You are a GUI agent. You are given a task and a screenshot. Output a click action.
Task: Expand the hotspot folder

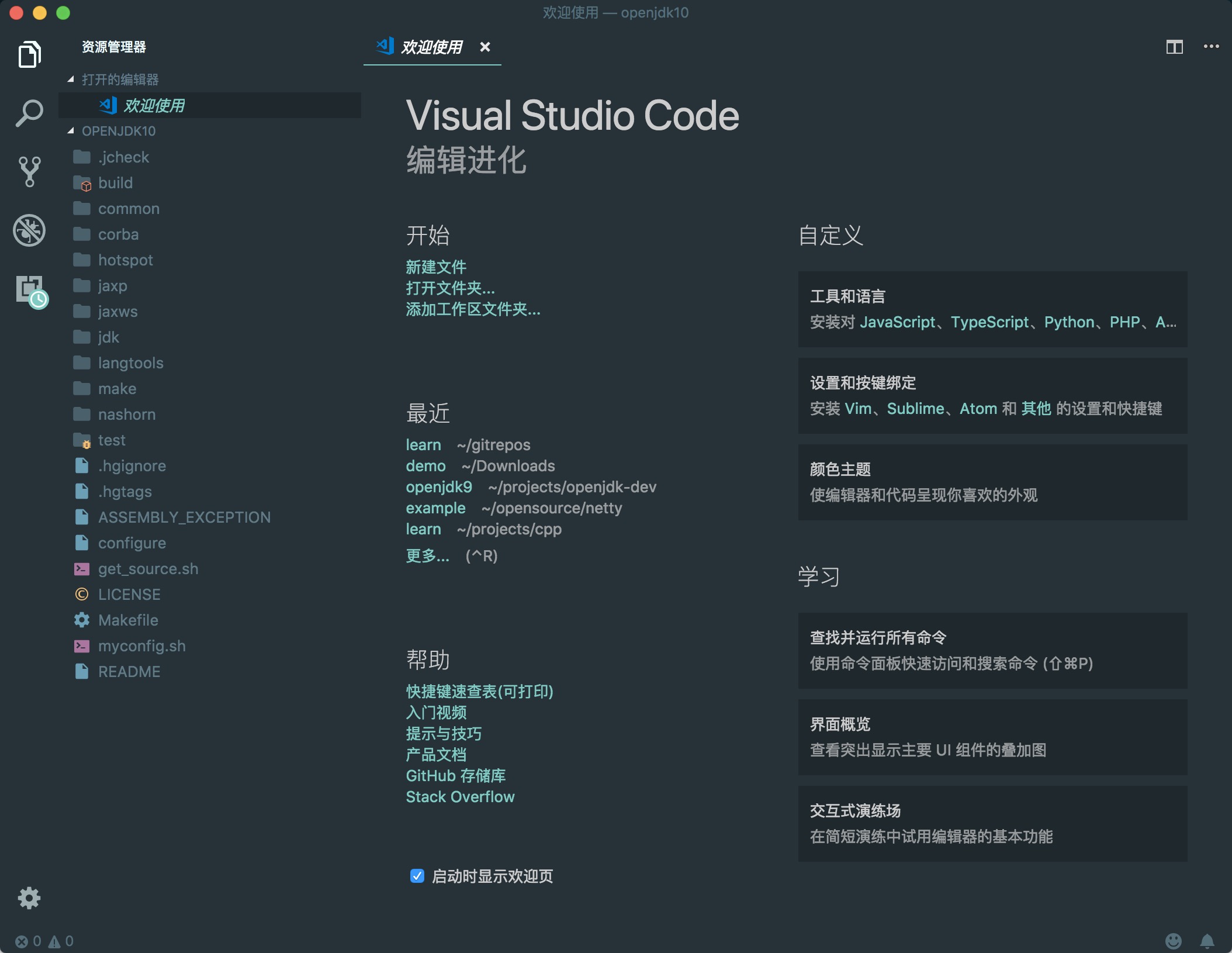tap(209, 260)
